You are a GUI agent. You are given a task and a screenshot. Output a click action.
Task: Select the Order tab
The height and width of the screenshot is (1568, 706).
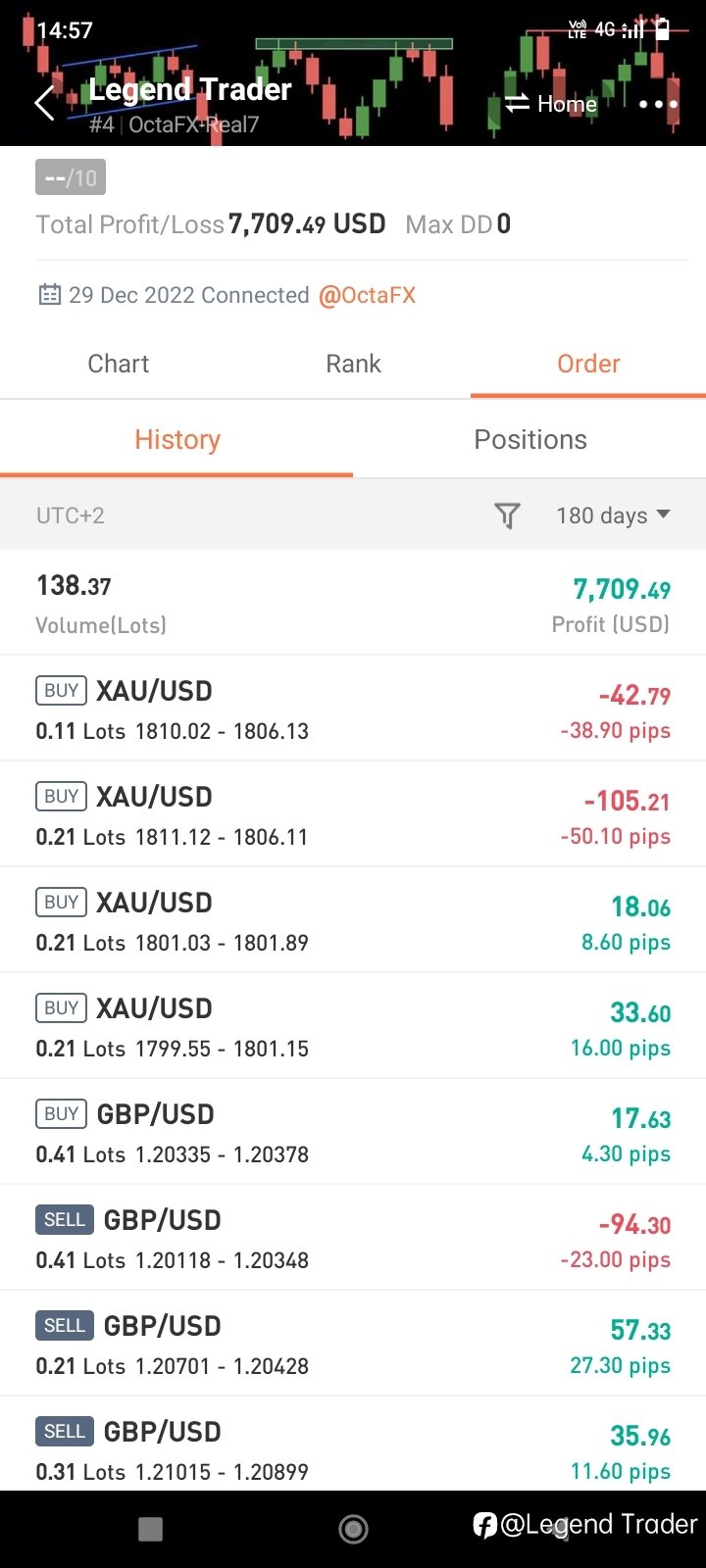(588, 364)
